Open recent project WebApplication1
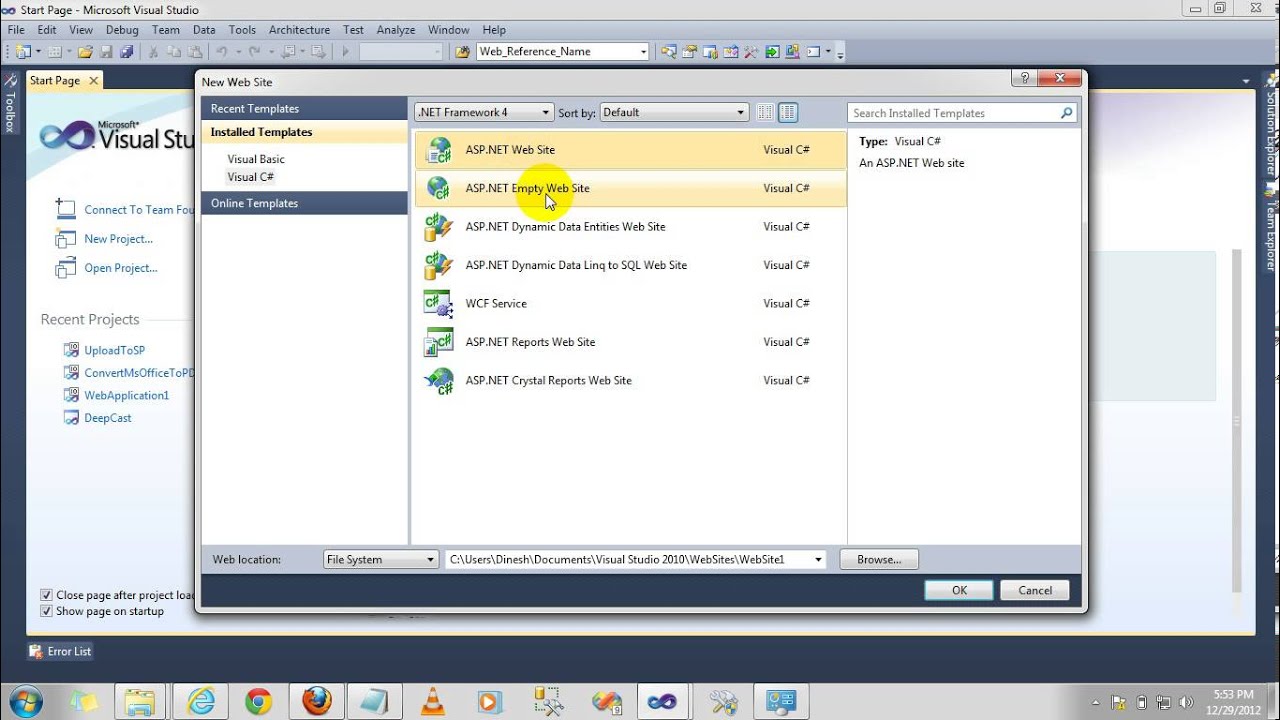The image size is (1280, 720). [126, 396]
